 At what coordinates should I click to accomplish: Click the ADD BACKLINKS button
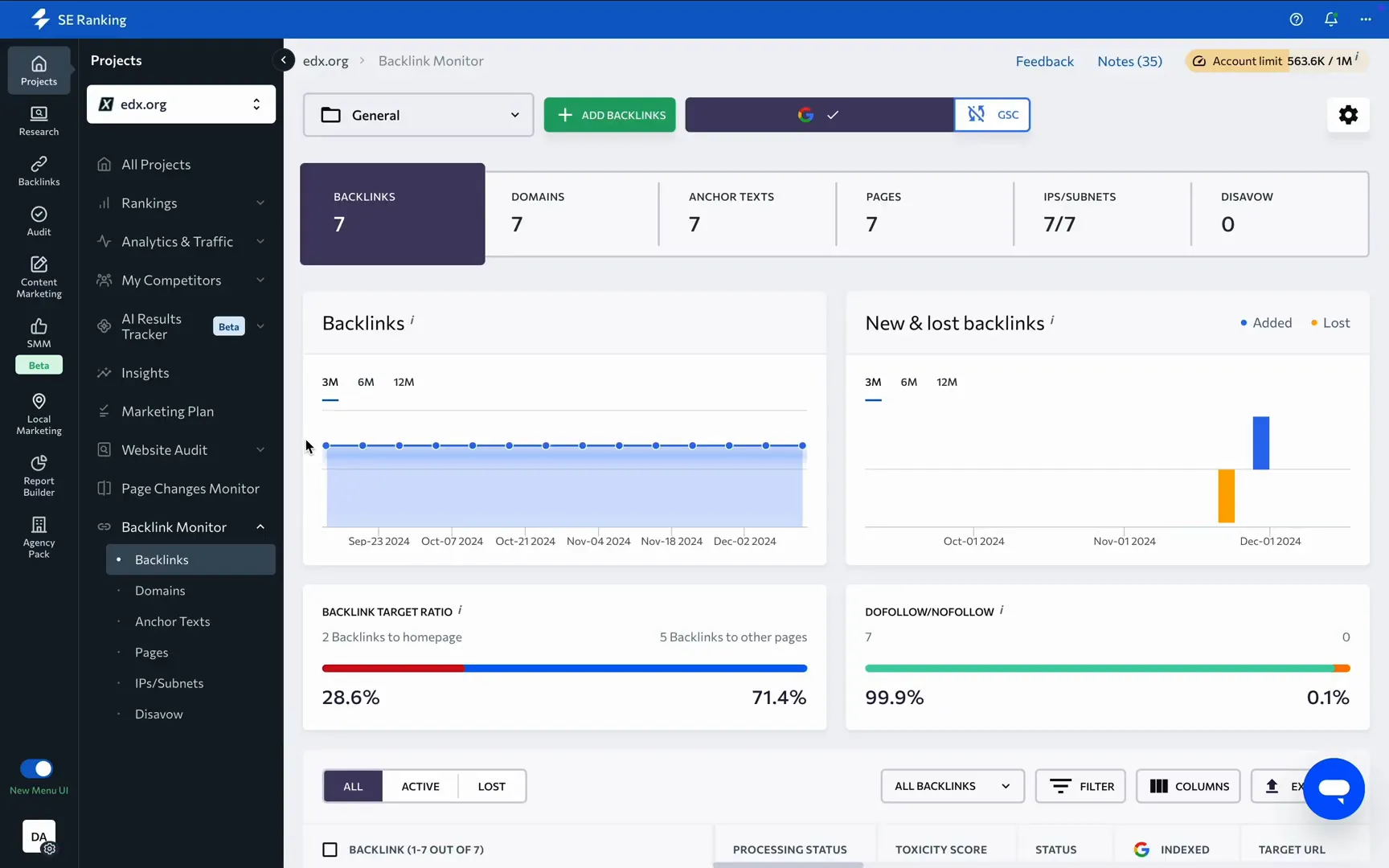[x=609, y=114]
